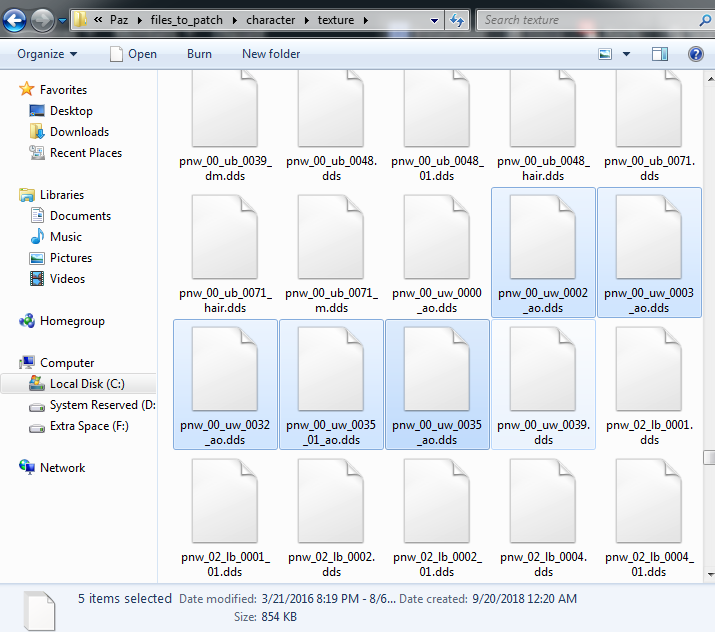Viewport: 715px width, 632px height.
Task: Open the Organize dropdown menu
Action: [47, 54]
